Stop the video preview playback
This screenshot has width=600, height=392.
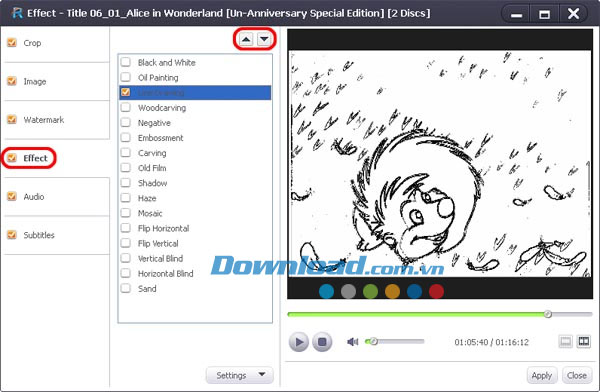322,342
